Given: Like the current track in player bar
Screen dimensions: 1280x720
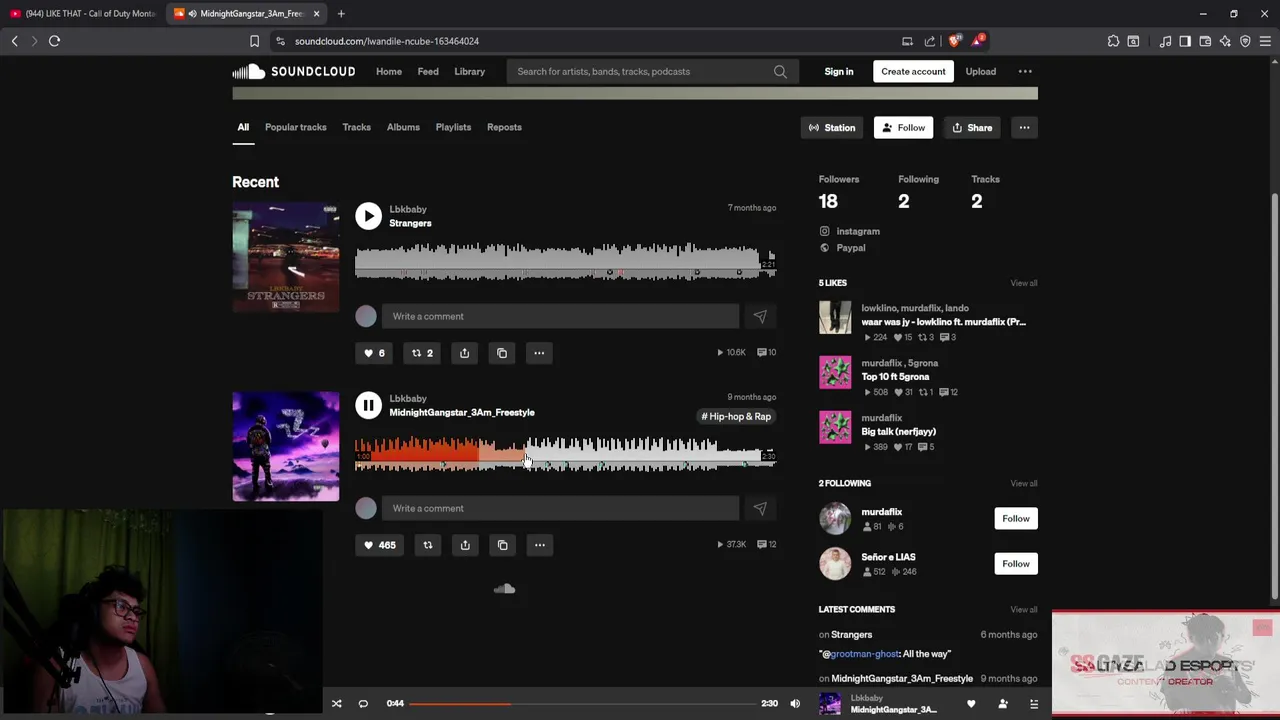Looking at the screenshot, I should pos(970,704).
